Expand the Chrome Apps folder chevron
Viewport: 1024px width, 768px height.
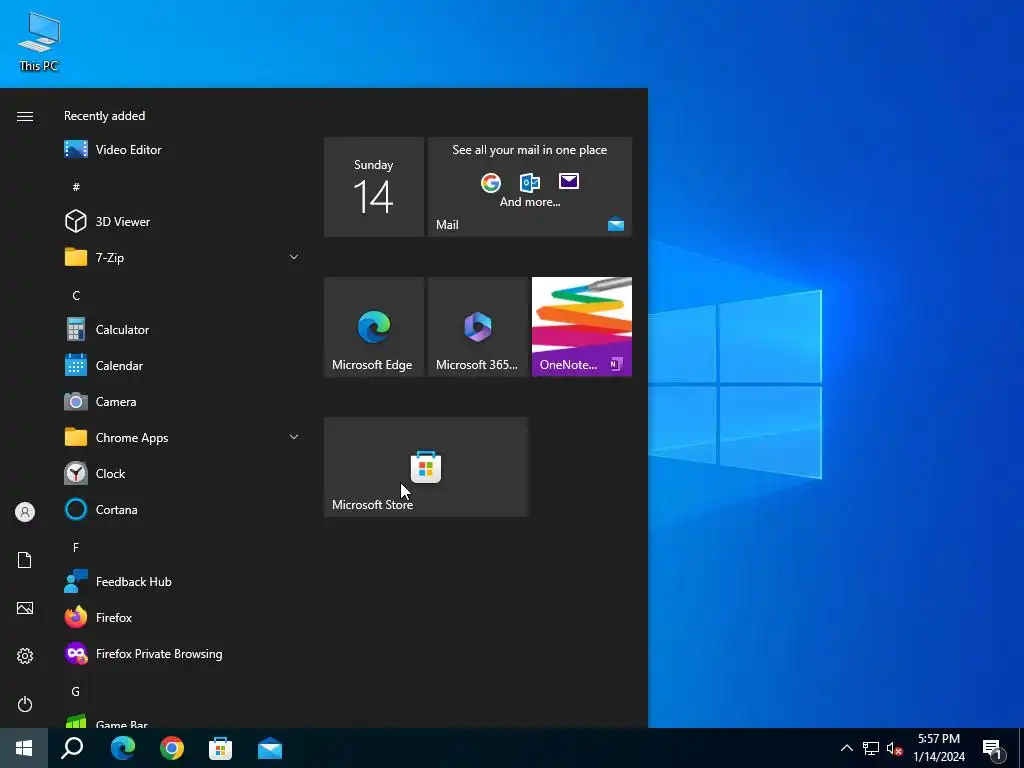tap(294, 438)
